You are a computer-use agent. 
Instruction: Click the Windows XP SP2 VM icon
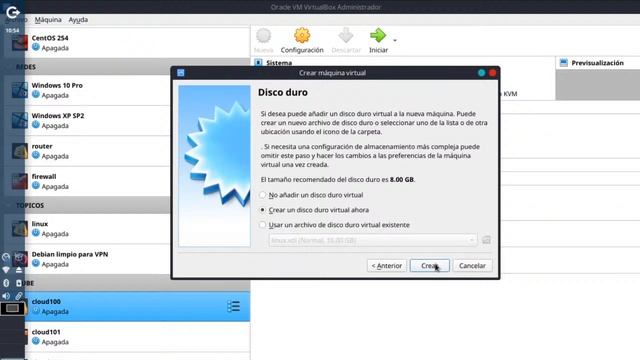(20, 120)
